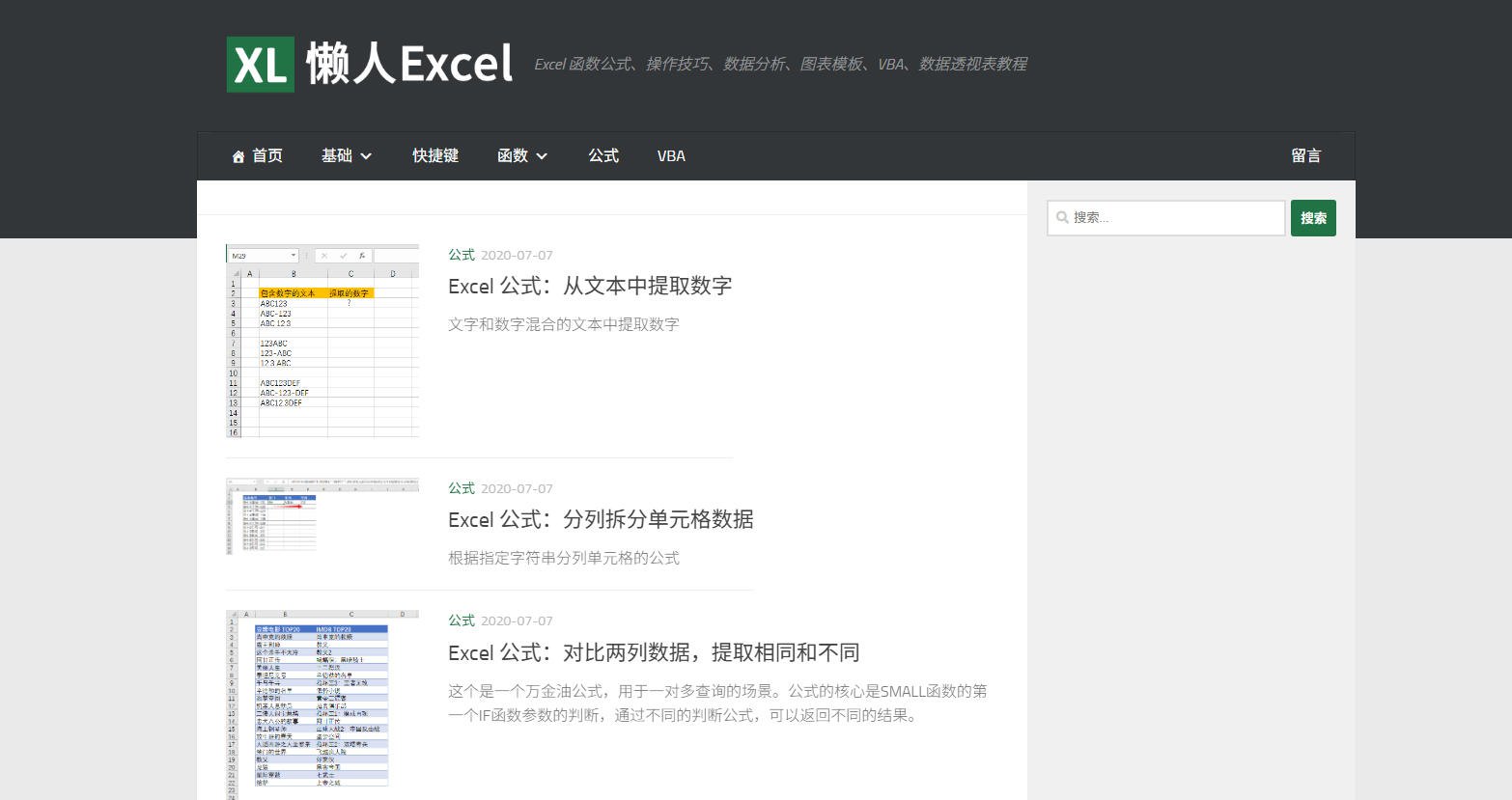Viewport: 1512px width, 800px height.
Task: Expand the 函数 dropdown chevron
Action: (542, 156)
